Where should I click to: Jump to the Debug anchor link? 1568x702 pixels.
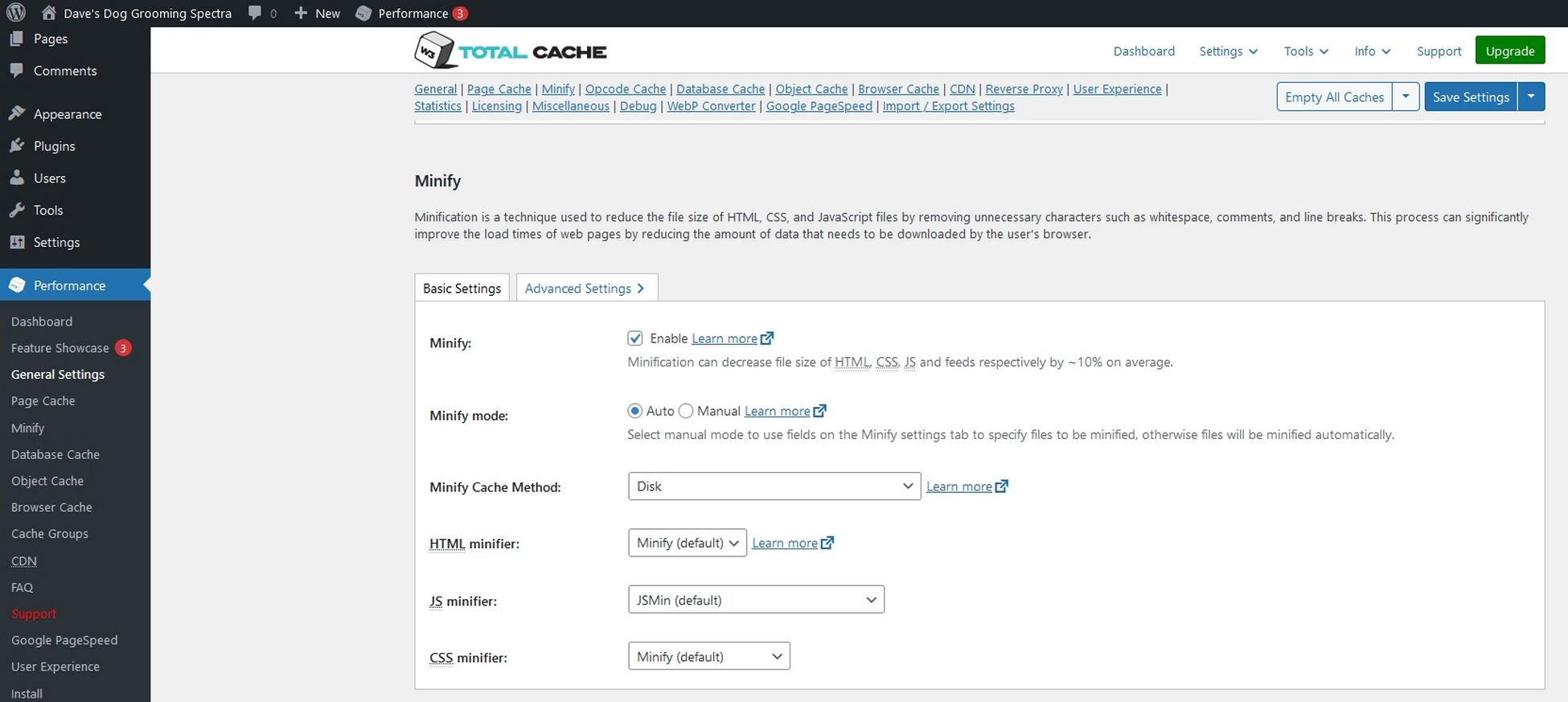(638, 106)
